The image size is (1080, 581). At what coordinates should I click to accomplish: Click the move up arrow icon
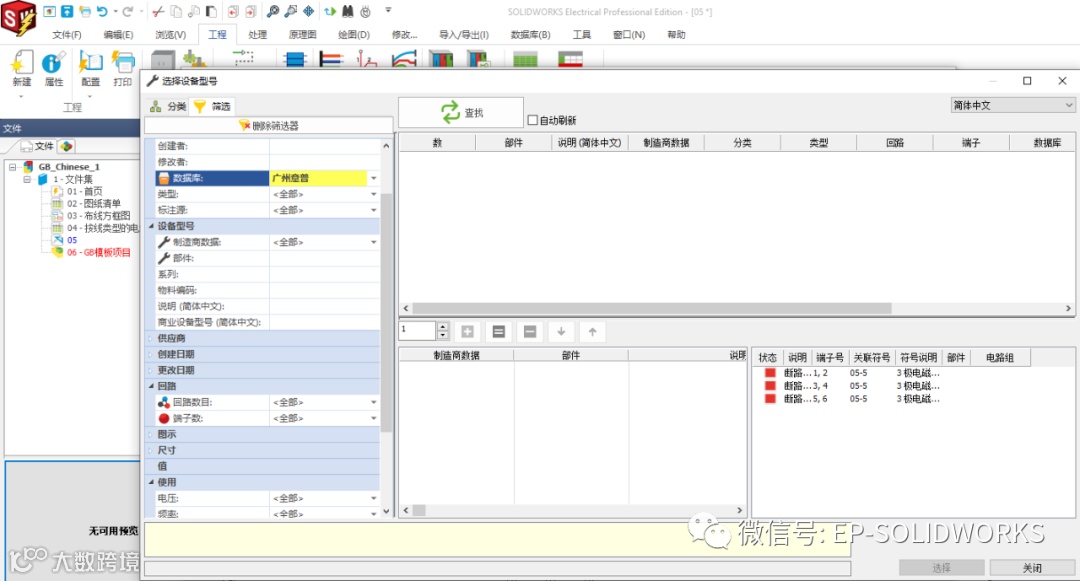pyautogui.click(x=592, y=332)
